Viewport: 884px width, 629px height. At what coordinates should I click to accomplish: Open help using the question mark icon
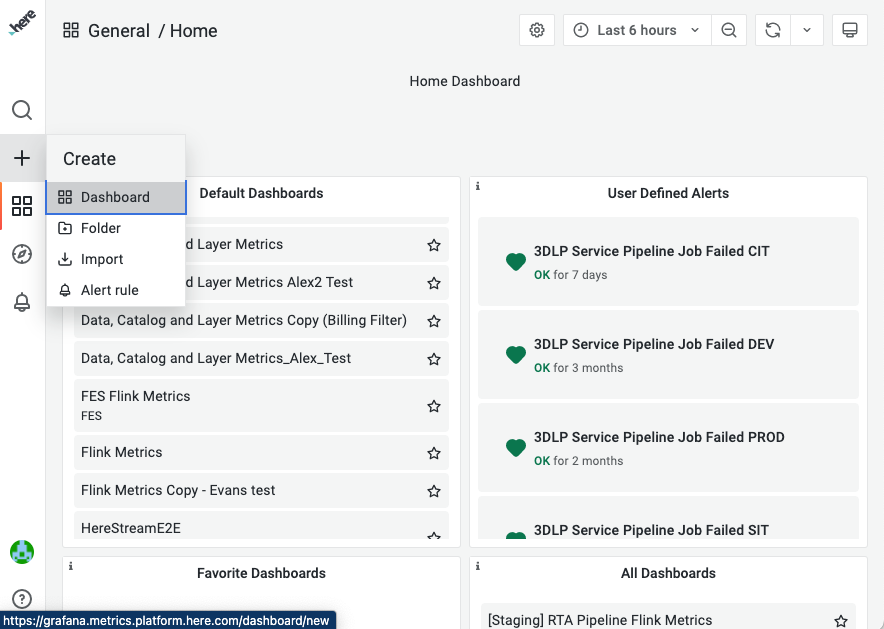point(22,599)
